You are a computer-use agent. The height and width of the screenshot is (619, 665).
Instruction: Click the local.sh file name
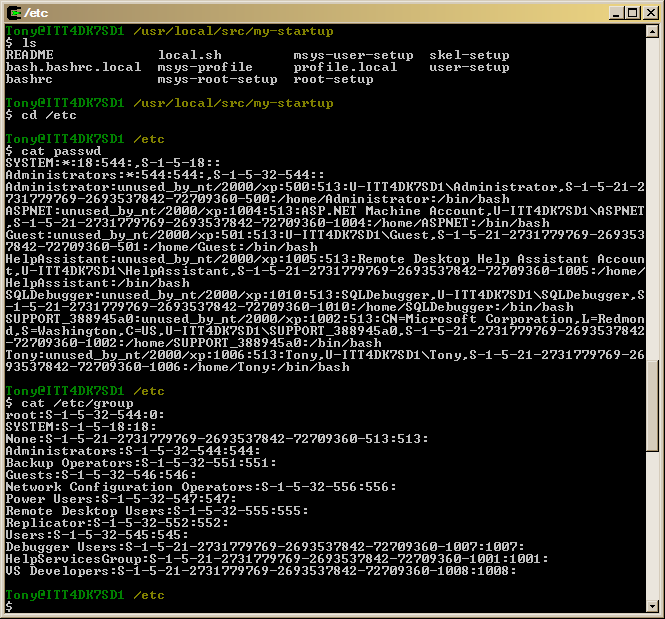pyautogui.click(x=190, y=55)
